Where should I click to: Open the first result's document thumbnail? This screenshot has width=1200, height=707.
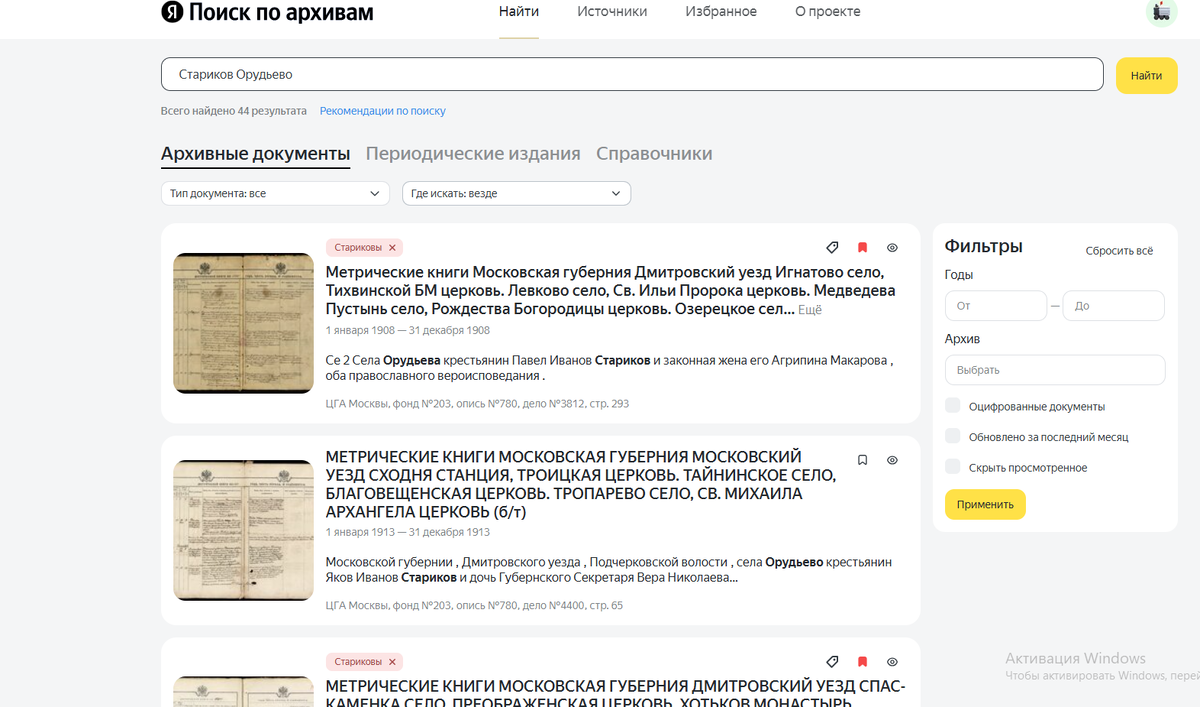click(x=243, y=322)
